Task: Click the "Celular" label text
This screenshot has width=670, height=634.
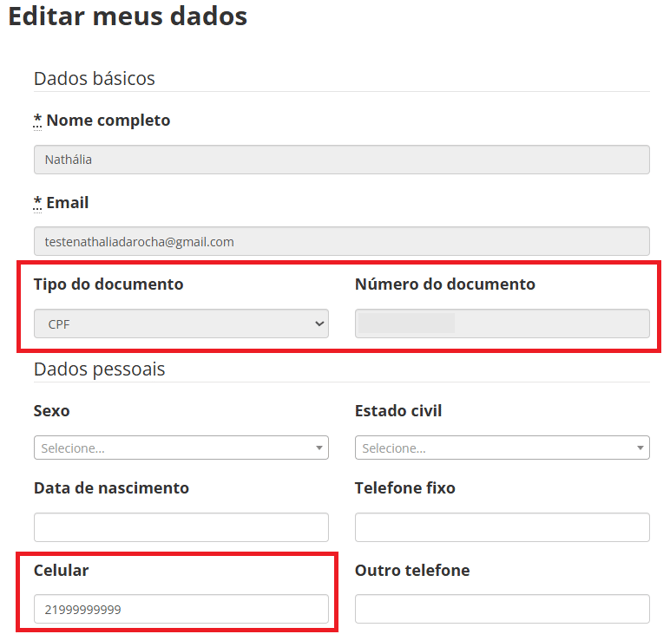Action: (61, 570)
